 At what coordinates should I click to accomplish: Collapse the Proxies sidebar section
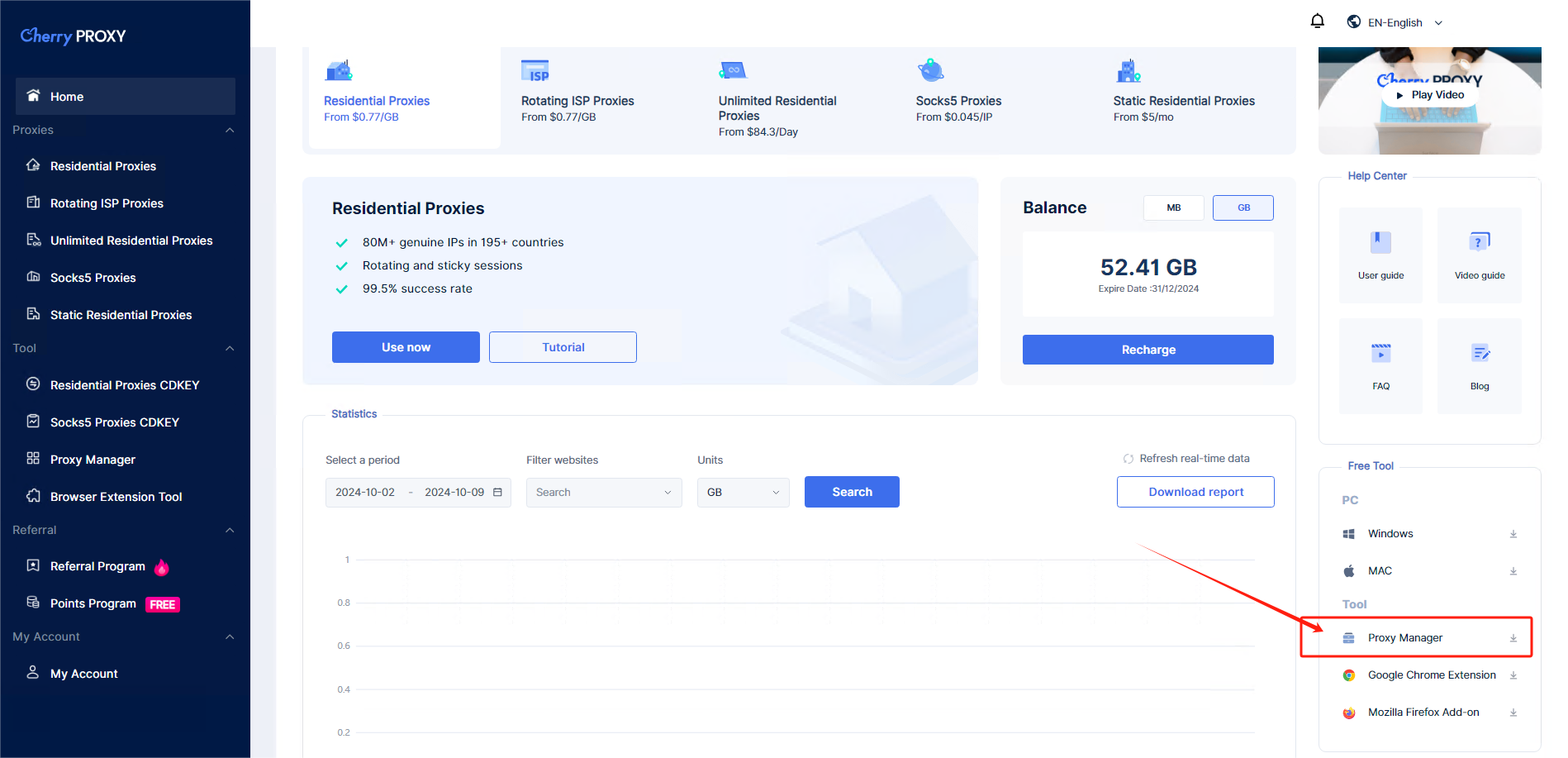pos(230,131)
